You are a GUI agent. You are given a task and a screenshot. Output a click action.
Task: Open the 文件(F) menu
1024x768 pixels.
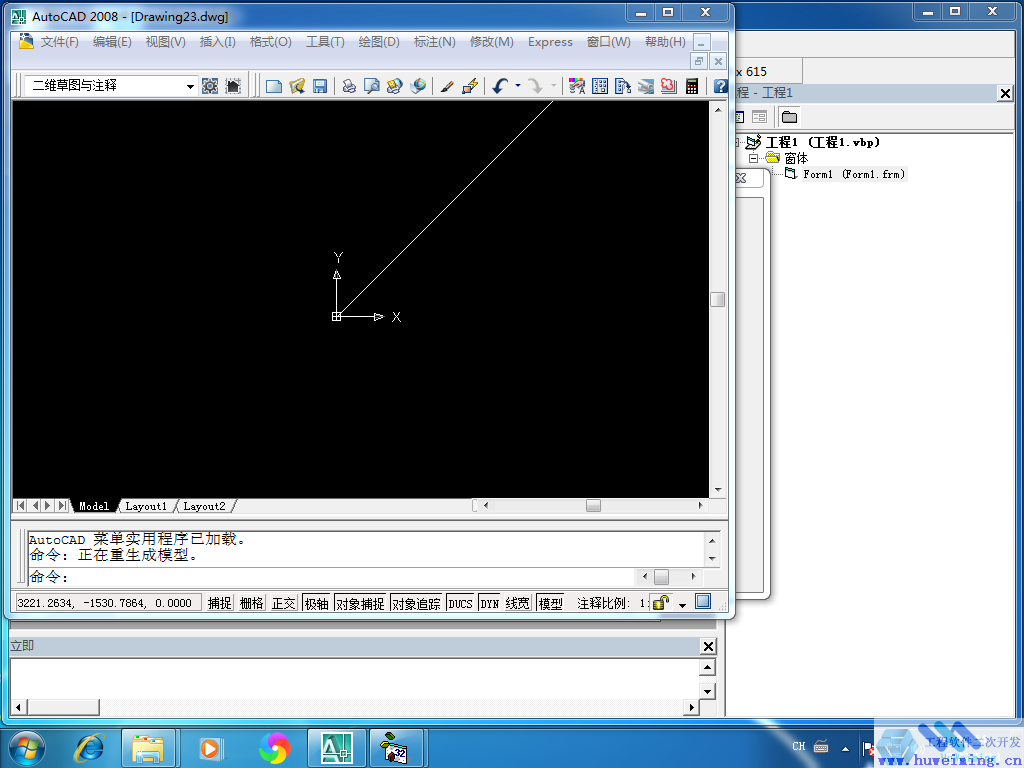59,42
